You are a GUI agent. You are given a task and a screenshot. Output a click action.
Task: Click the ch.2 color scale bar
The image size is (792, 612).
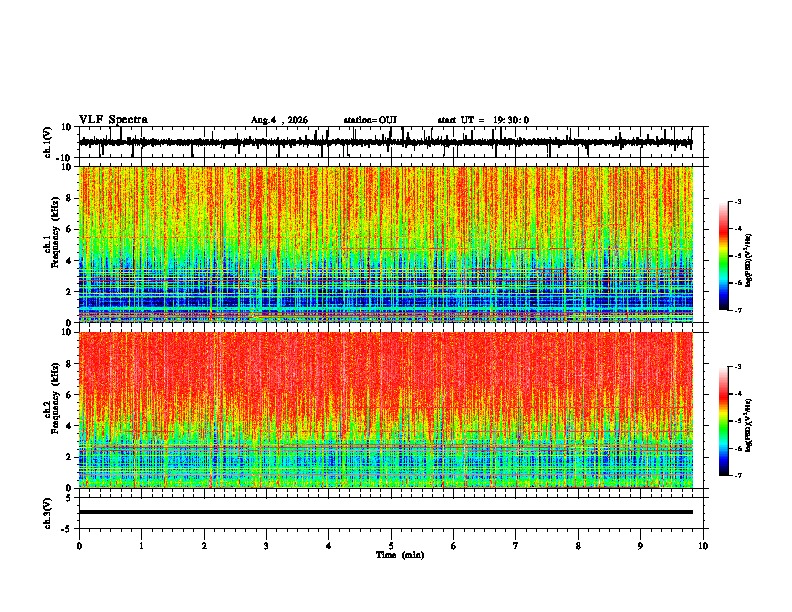click(x=723, y=421)
